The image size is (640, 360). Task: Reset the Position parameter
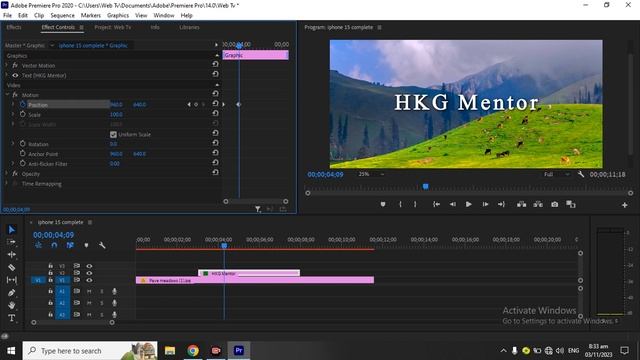215,104
